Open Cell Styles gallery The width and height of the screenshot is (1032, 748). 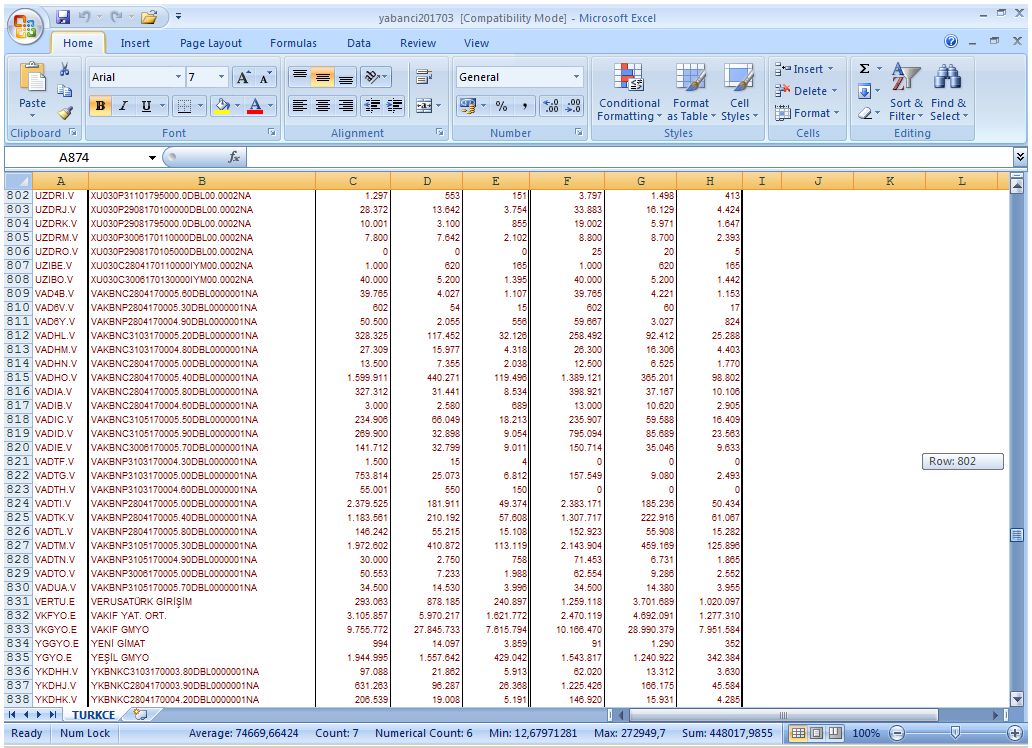click(739, 92)
